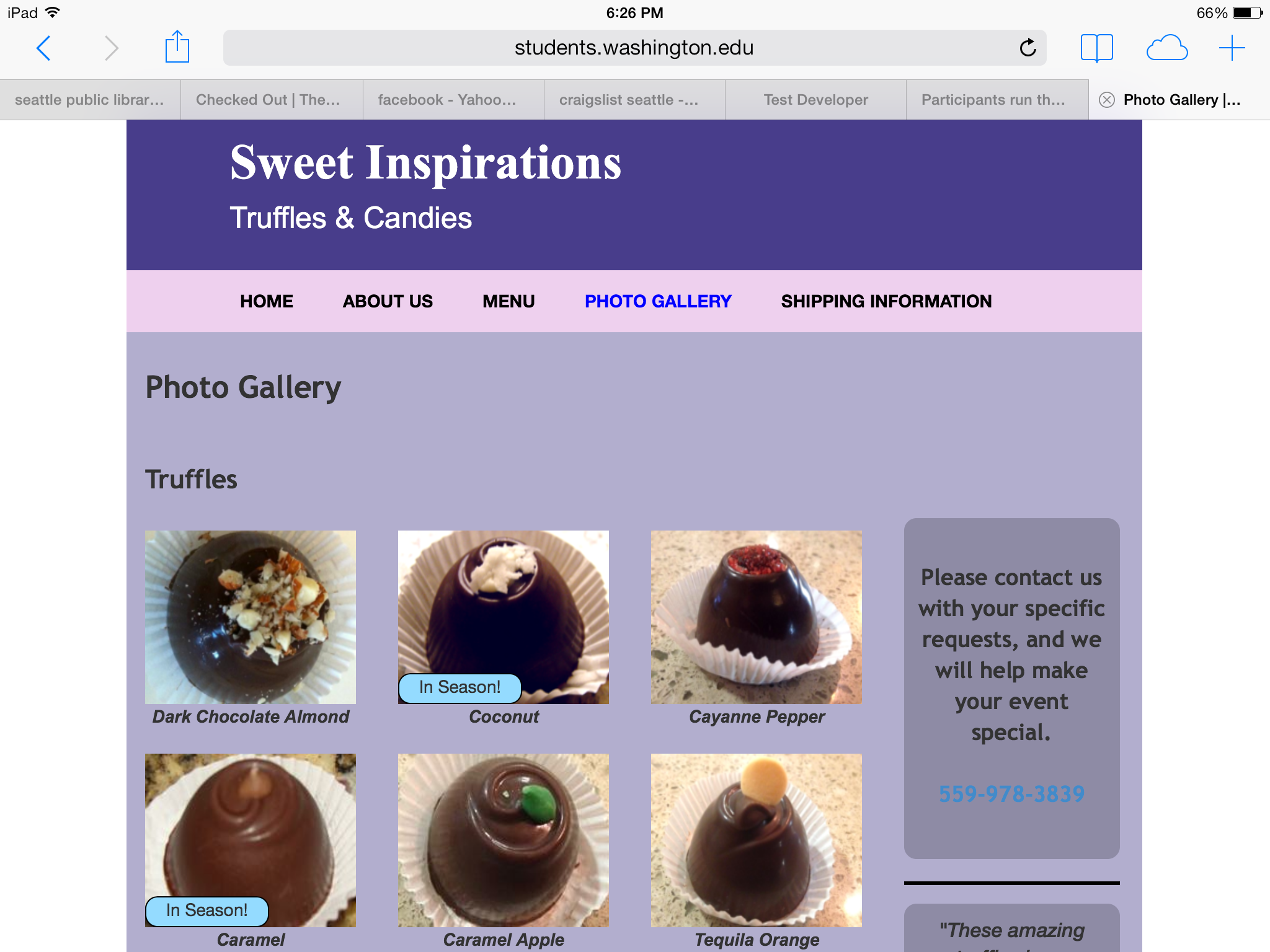The height and width of the screenshot is (952, 1270).
Task: Open the share sheet icon
Action: tap(177, 46)
